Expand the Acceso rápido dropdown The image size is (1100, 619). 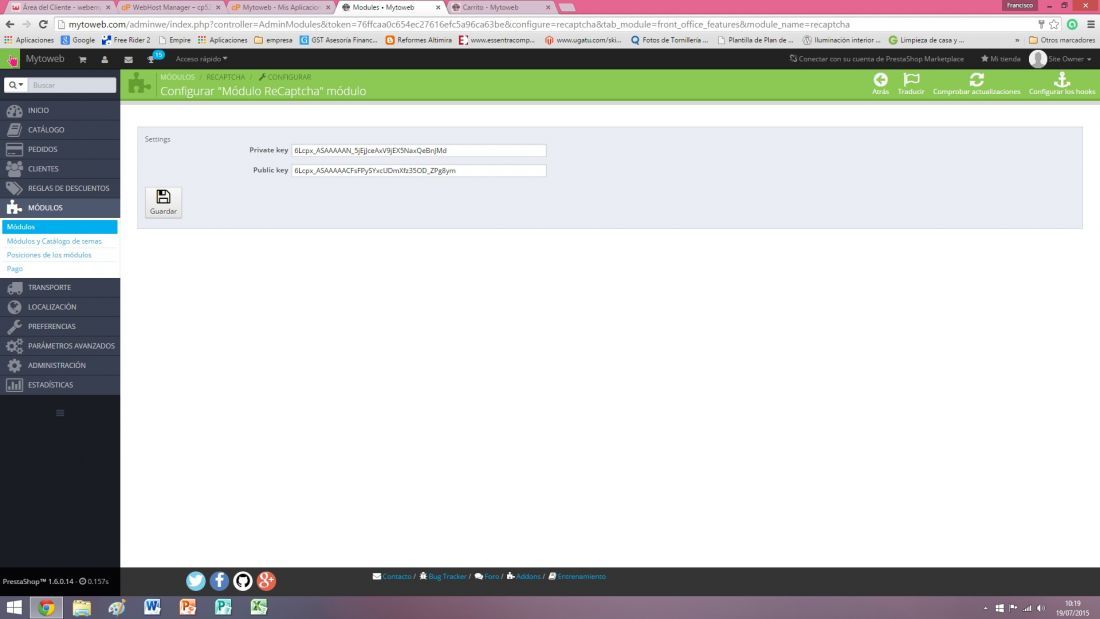(x=201, y=59)
